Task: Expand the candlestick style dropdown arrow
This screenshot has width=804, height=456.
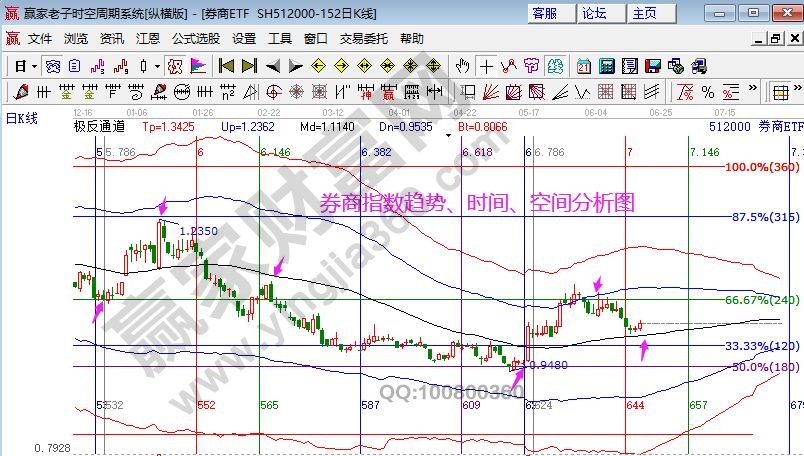Action: (x=156, y=66)
